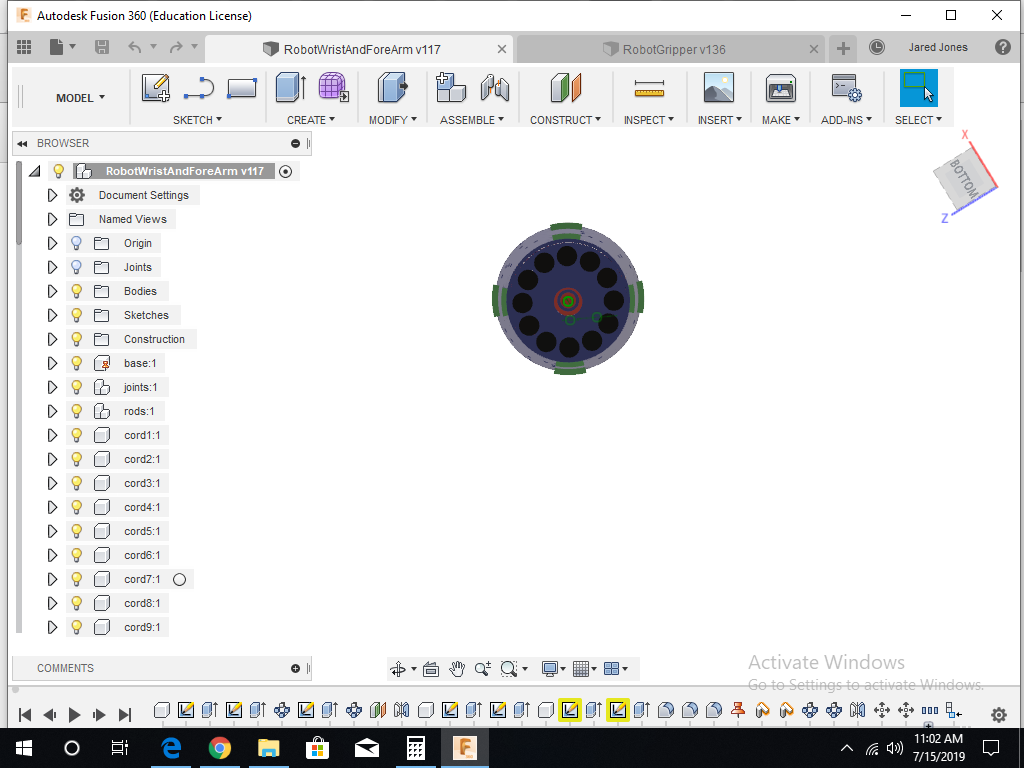Open the SKETCH menu
The height and width of the screenshot is (768, 1024).
click(197, 120)
